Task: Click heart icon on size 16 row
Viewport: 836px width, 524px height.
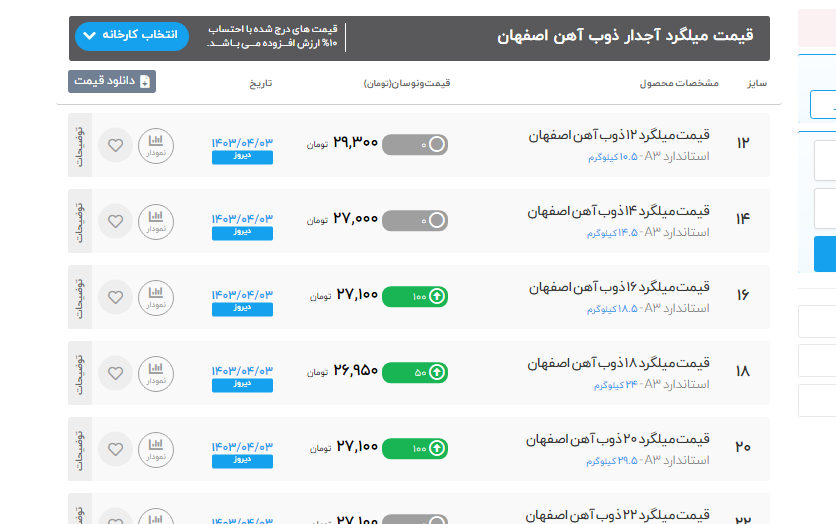Action: [115, 297]
